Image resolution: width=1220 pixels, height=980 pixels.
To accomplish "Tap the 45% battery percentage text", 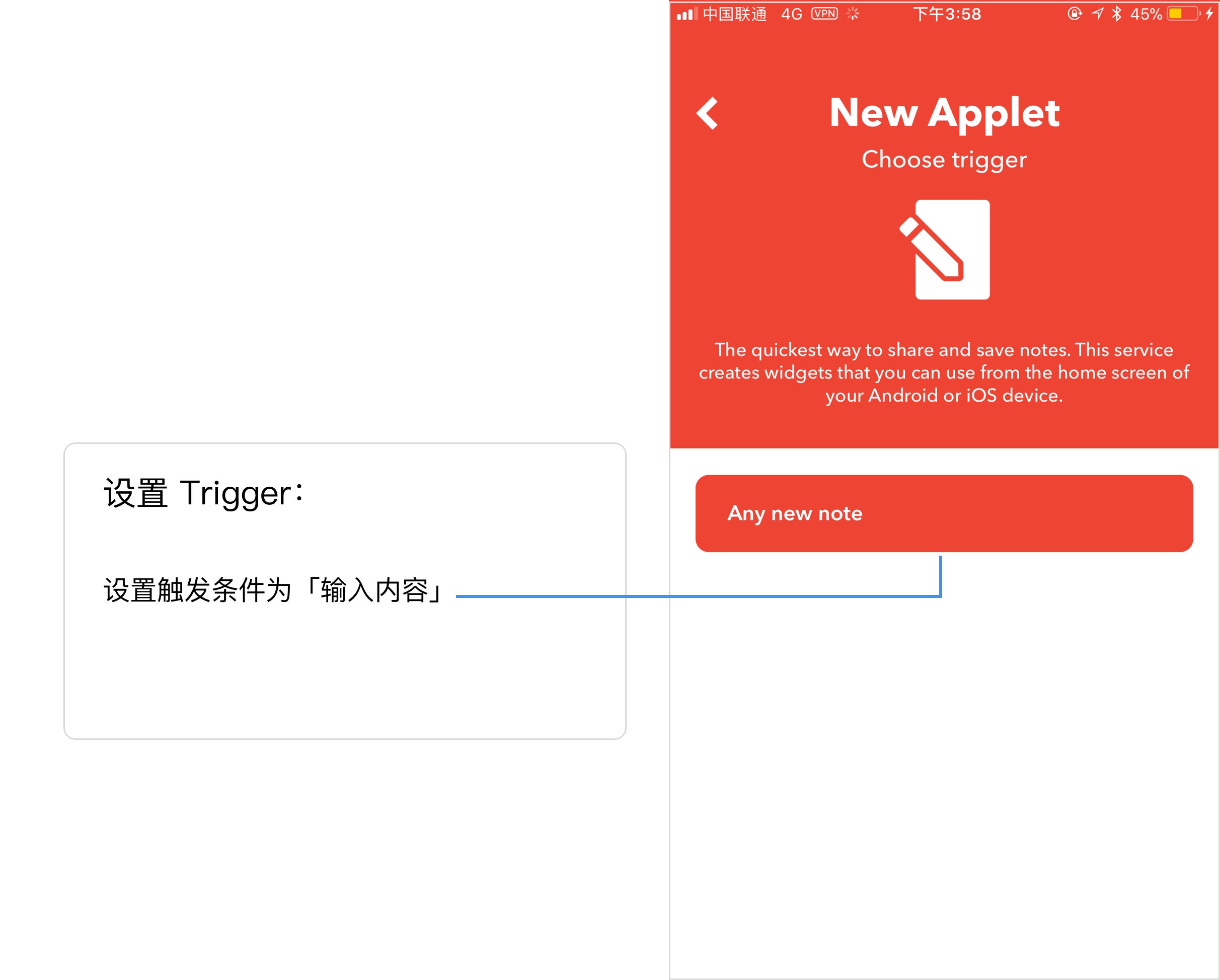I will [x=1146, y=14].
